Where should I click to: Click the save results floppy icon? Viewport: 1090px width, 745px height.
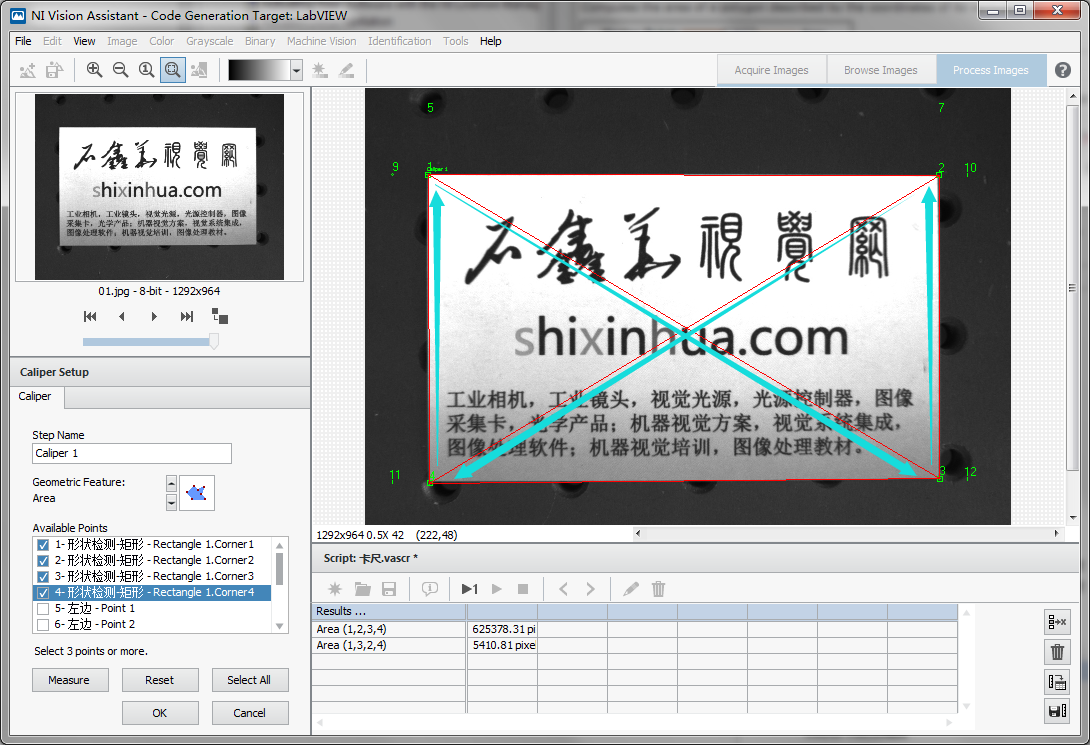pyautogui.click(x=1057, y=711)
